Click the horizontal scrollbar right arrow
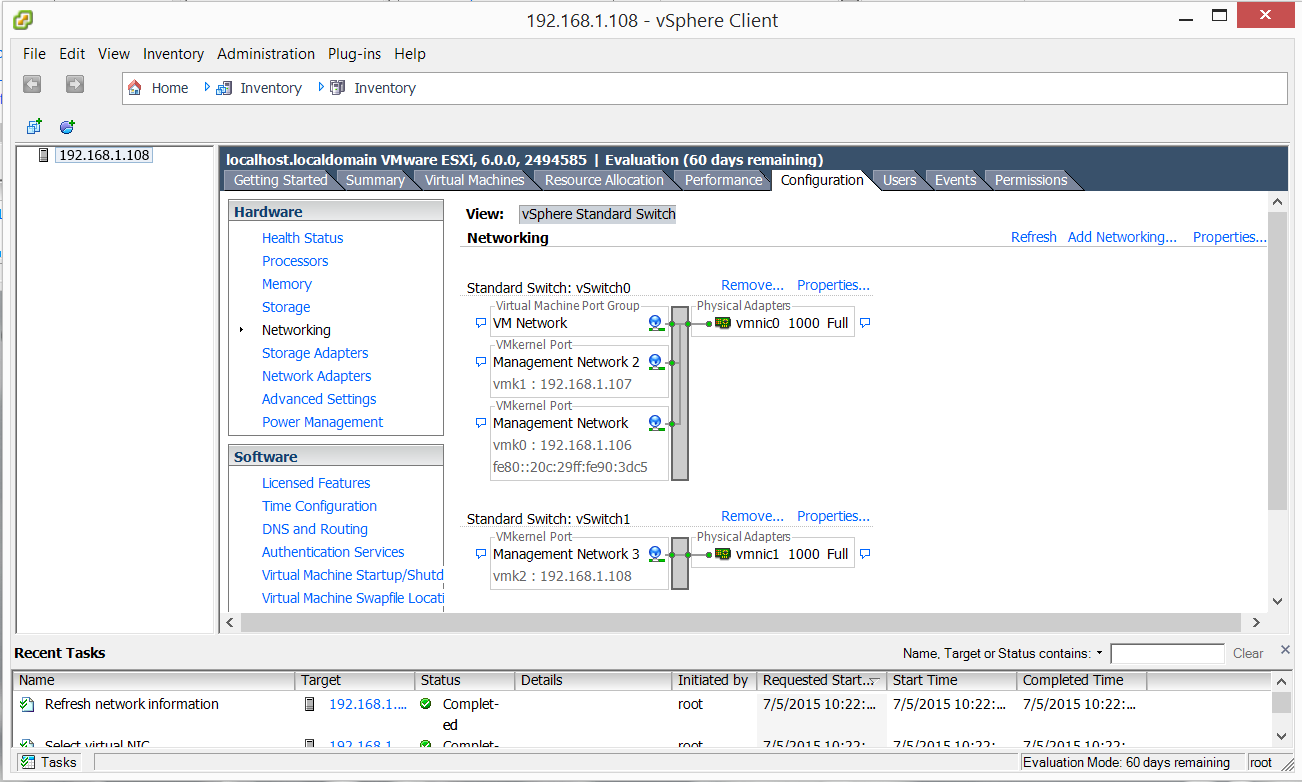The image size is (1302, 782). [1257, 622]
